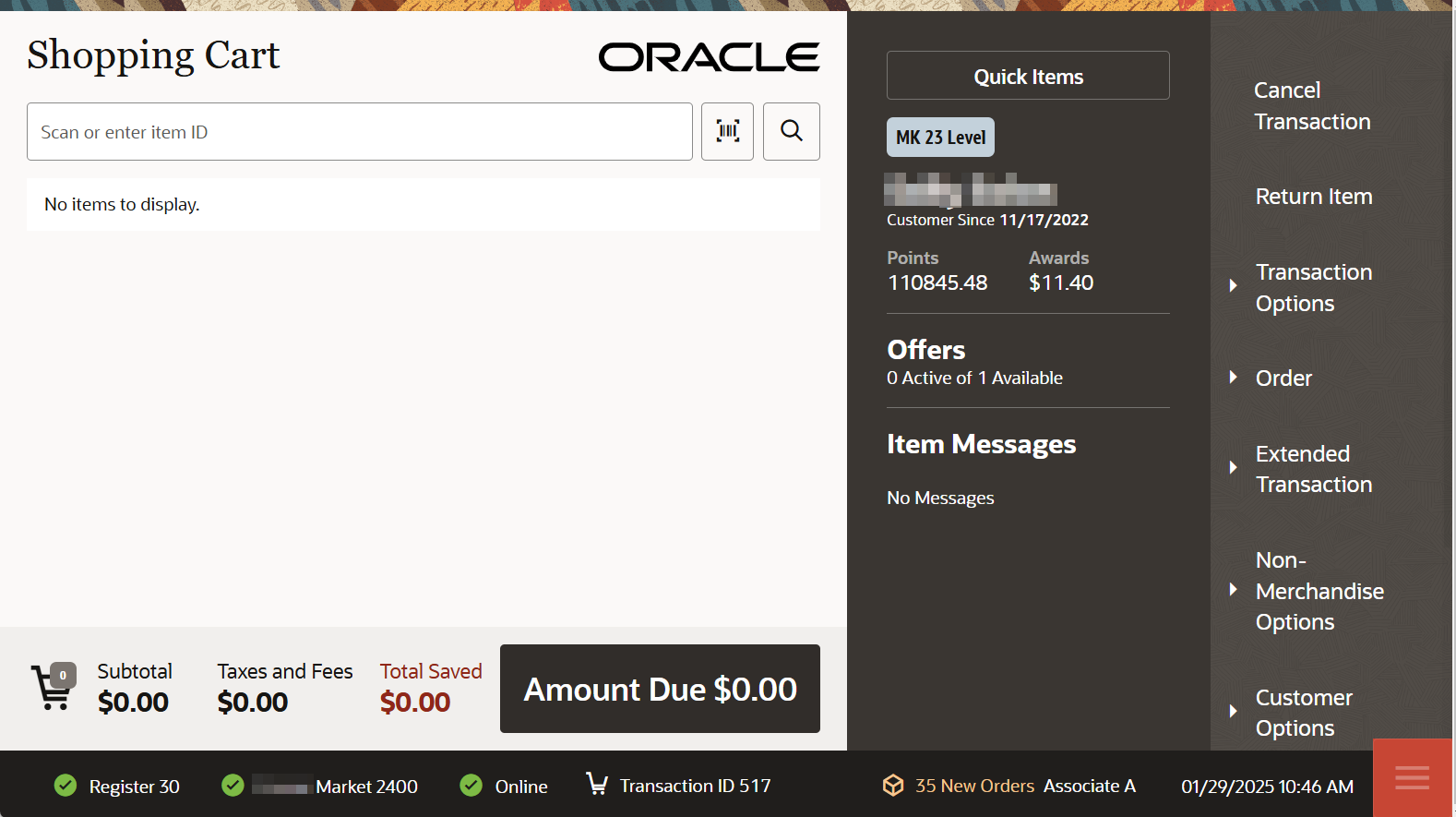Screen dimensions: 1456x817
Task: Click the MK 23 Level badge
Action: 940,138
